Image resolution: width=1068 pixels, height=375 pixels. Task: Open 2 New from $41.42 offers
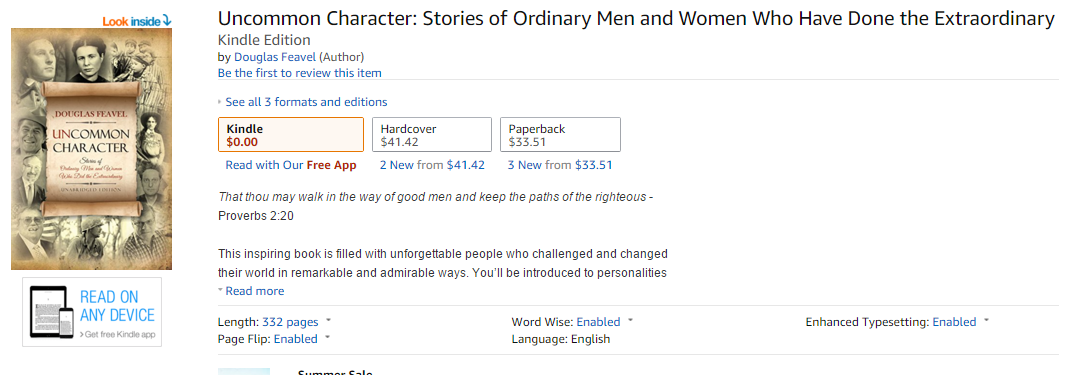click(x=432, y=165)
